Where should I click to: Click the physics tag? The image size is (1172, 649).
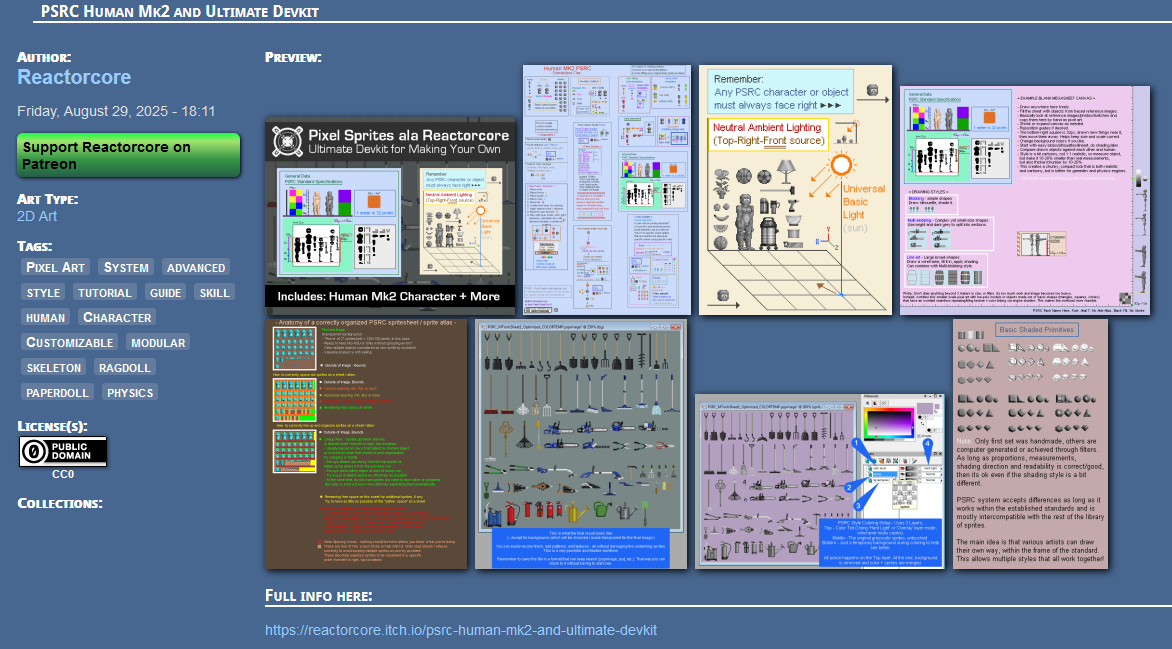[130, 392]
